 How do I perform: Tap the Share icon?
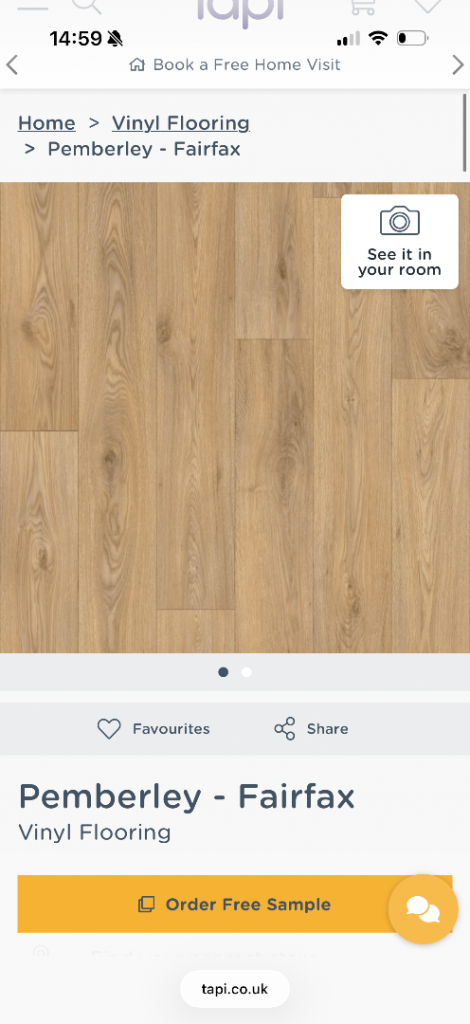[285, 729]
